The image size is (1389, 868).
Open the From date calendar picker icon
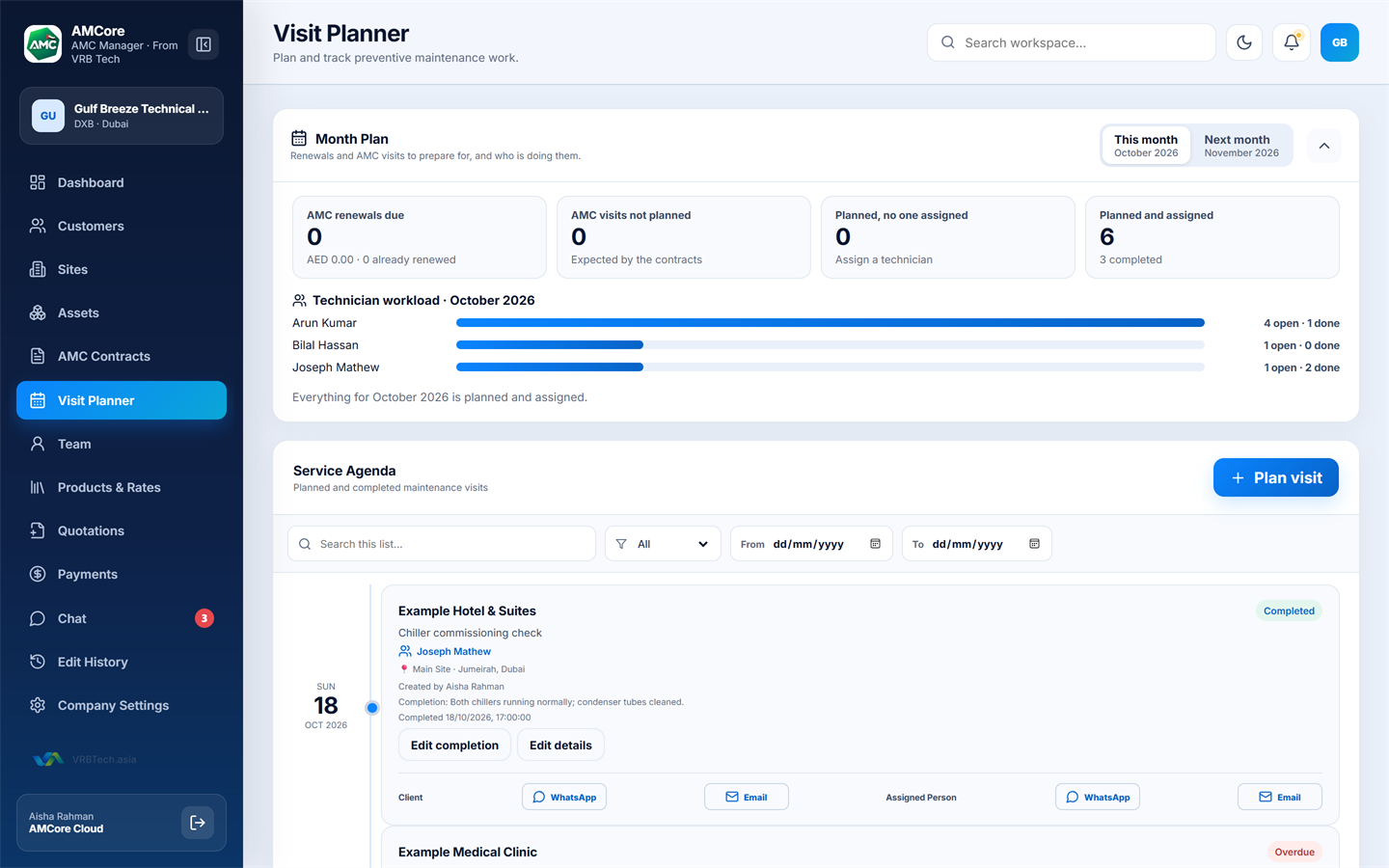click(876, 544)
